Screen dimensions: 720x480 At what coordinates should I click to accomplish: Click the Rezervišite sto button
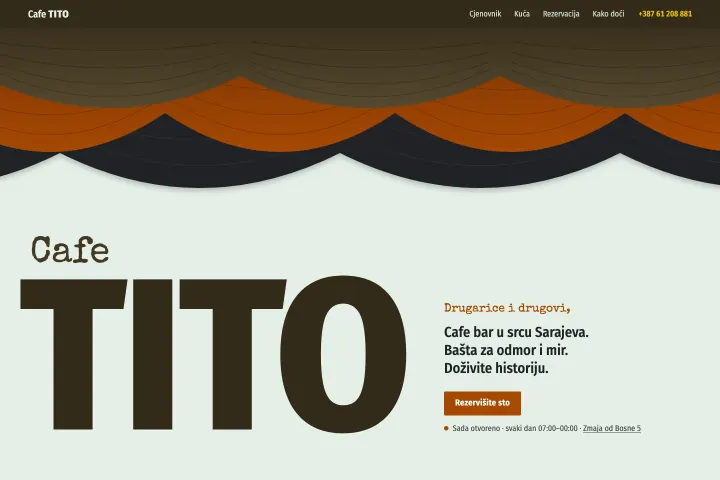(x=482, y=403)
